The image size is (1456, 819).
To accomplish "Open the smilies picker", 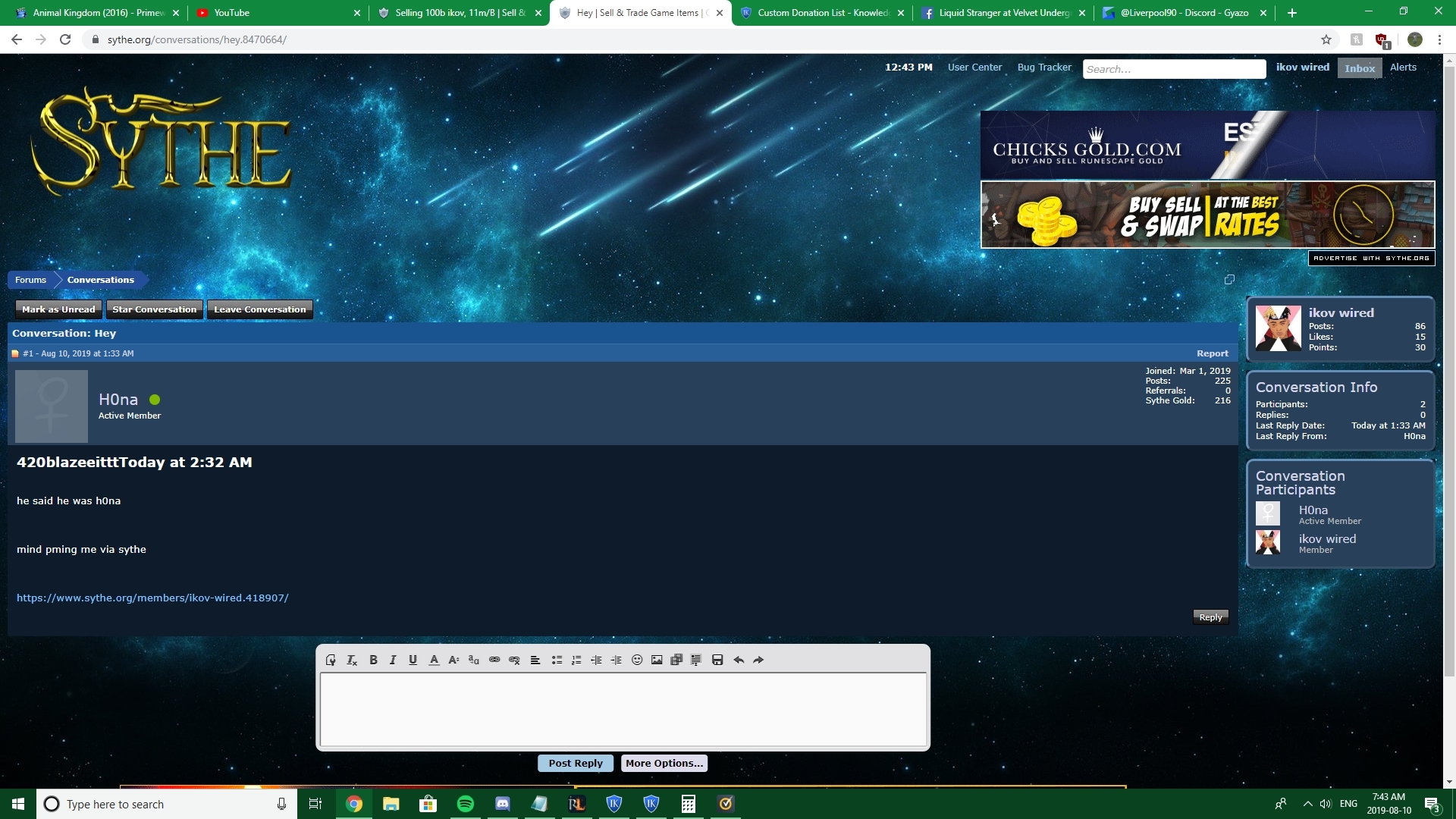I will click(x=637, y=660).
